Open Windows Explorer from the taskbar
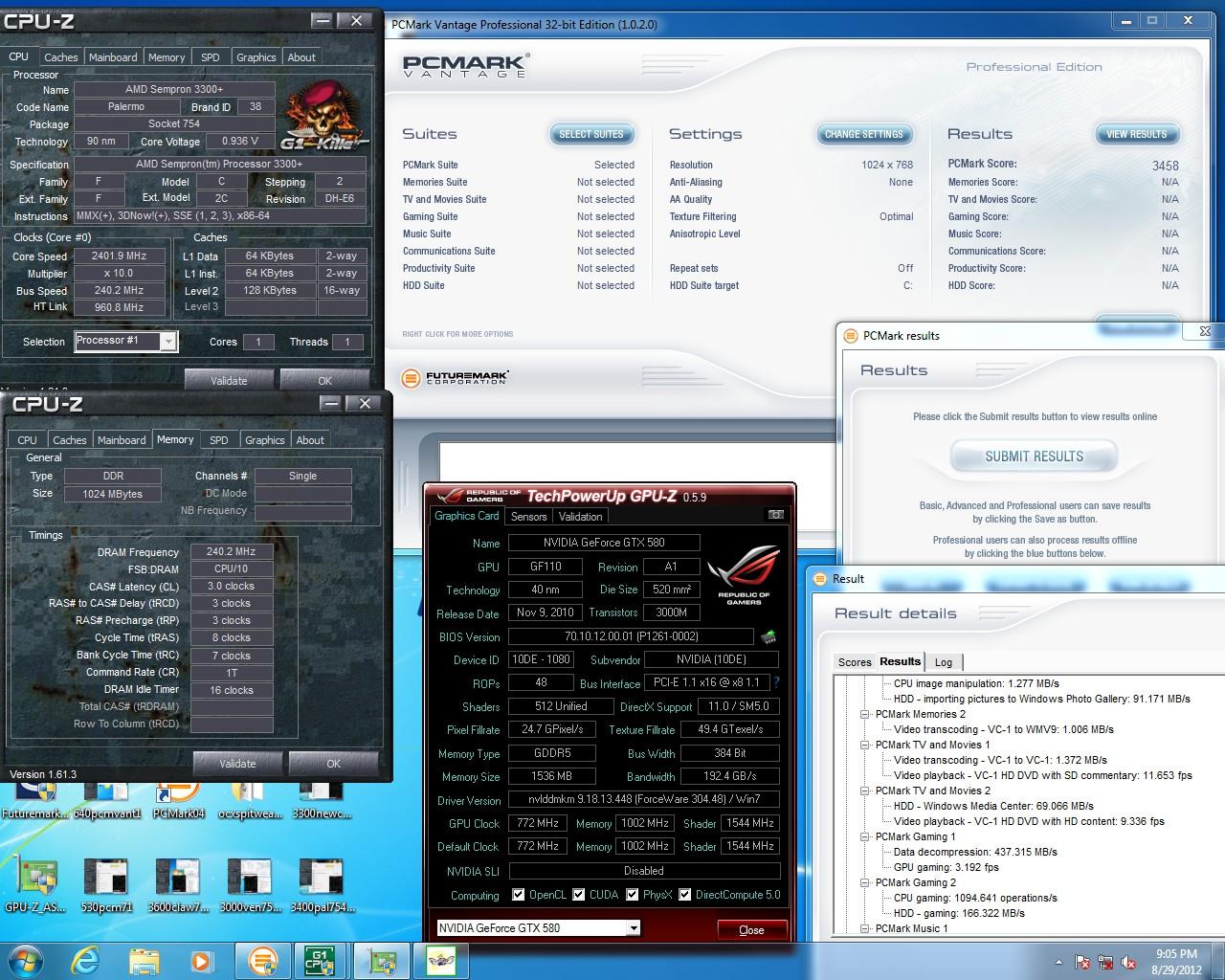 145,960
